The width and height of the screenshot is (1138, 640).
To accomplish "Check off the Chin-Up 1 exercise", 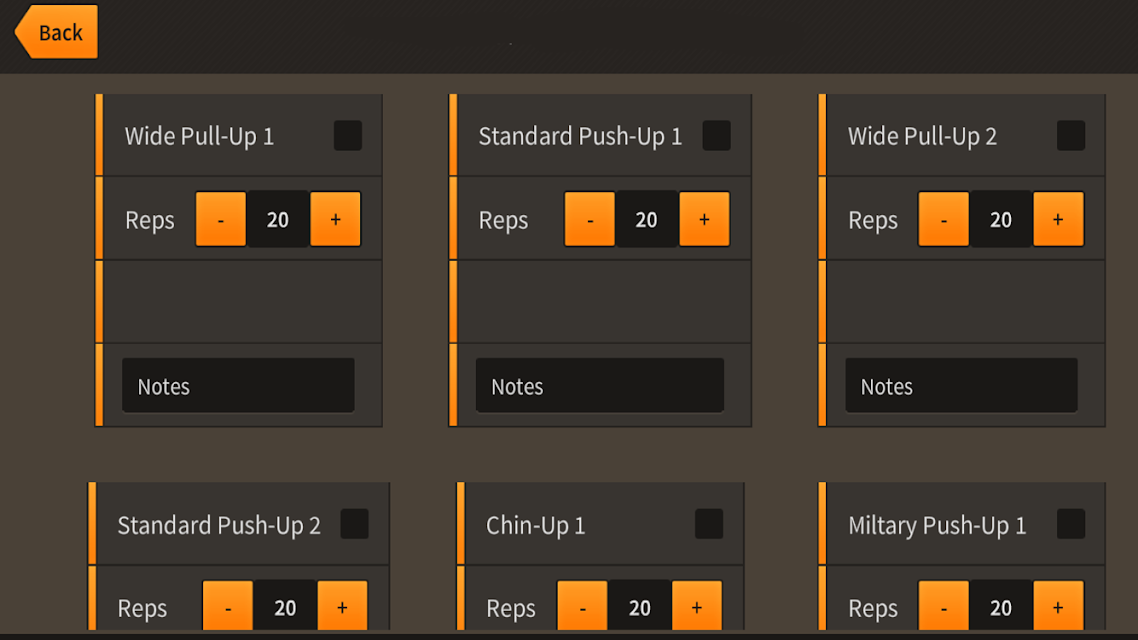I will pos(708,524).
